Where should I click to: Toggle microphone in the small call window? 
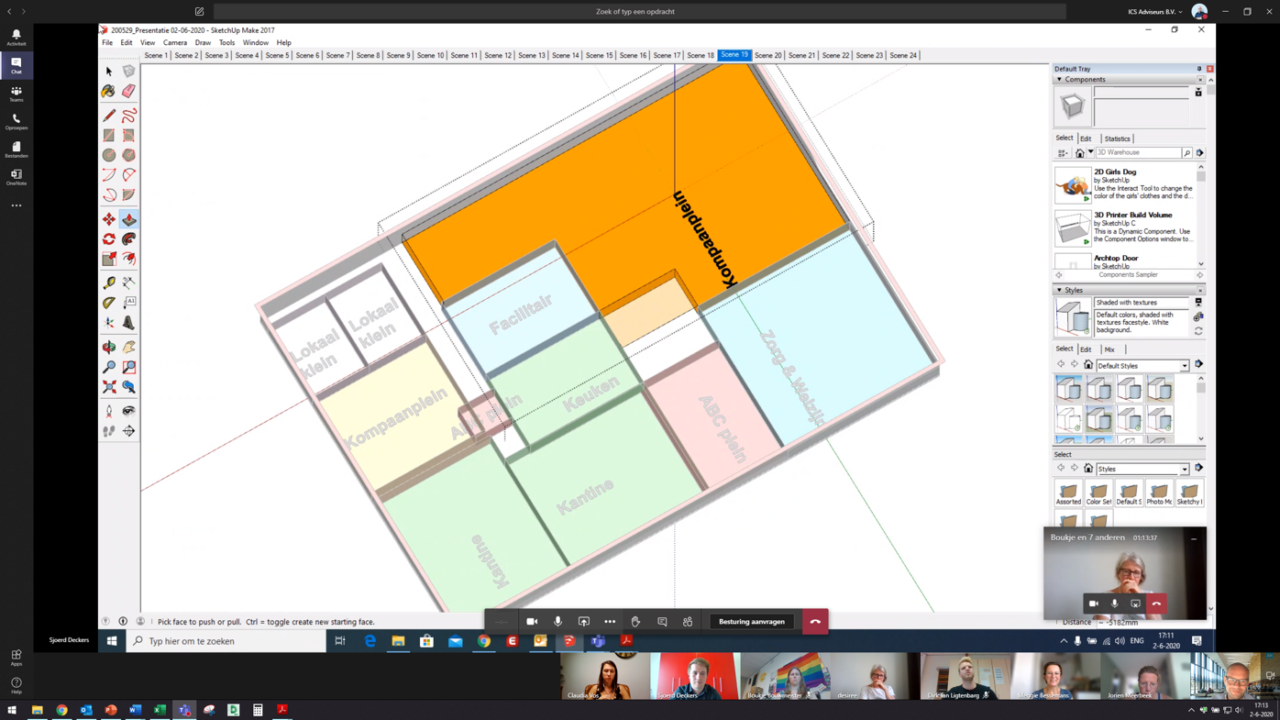pyautogui.click(x=1114, y=604)
